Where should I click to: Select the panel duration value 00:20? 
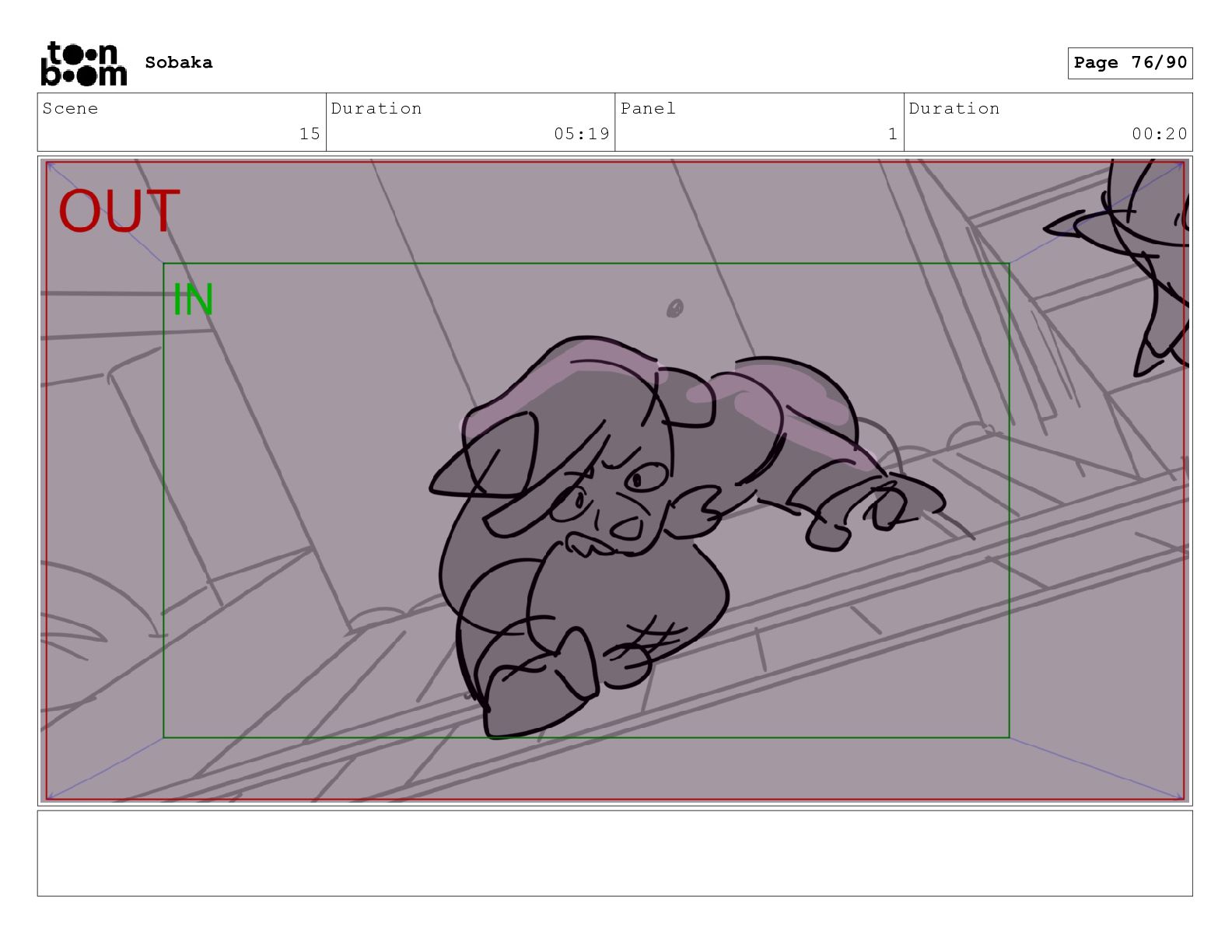[x=1160, y=134]
